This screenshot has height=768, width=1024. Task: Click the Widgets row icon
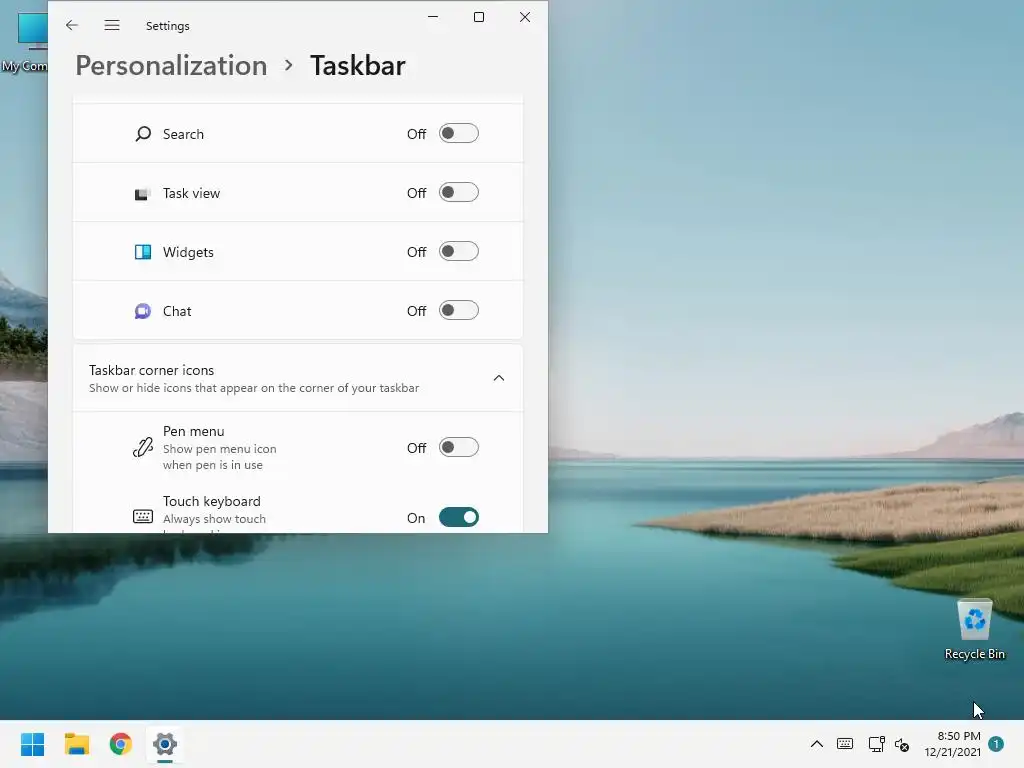[x=142, y=252]
